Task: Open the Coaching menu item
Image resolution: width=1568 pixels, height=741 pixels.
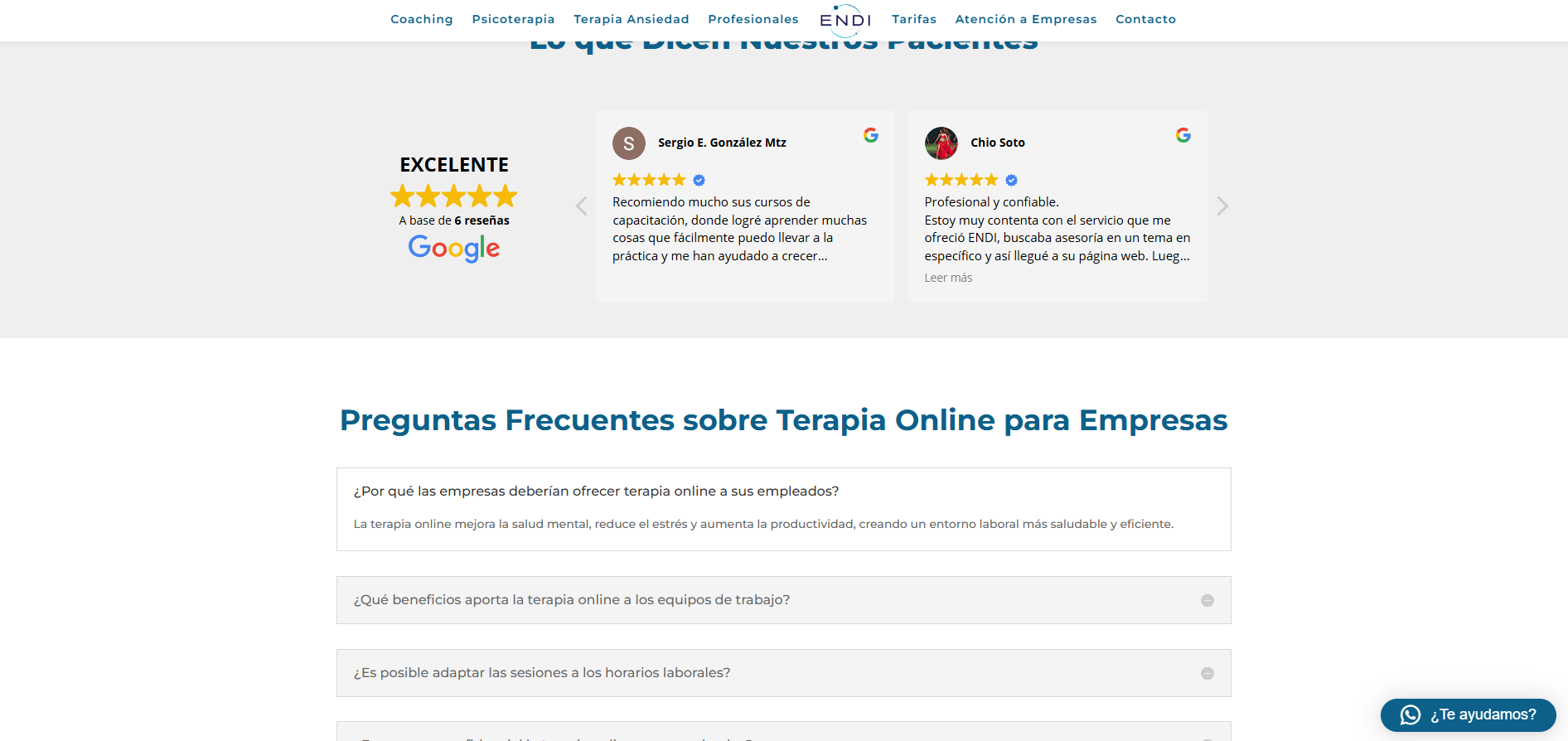Action: pos(421,19)
